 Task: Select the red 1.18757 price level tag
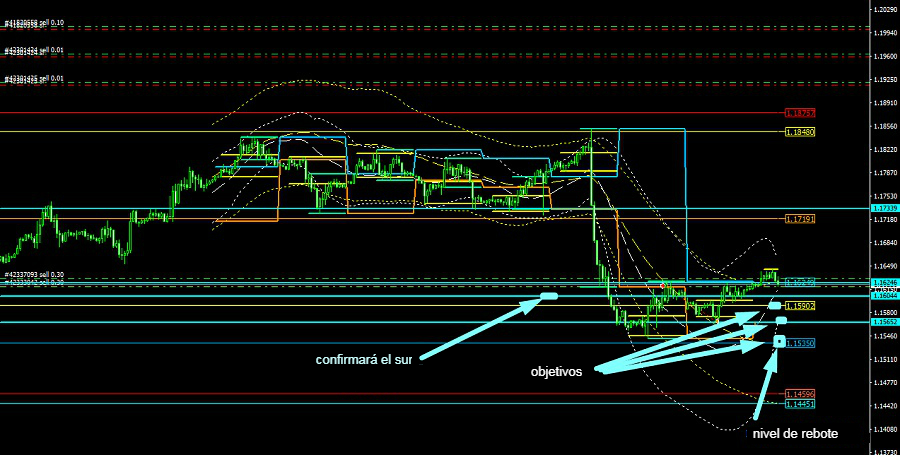pyautogui.click(x=800, y=113)
